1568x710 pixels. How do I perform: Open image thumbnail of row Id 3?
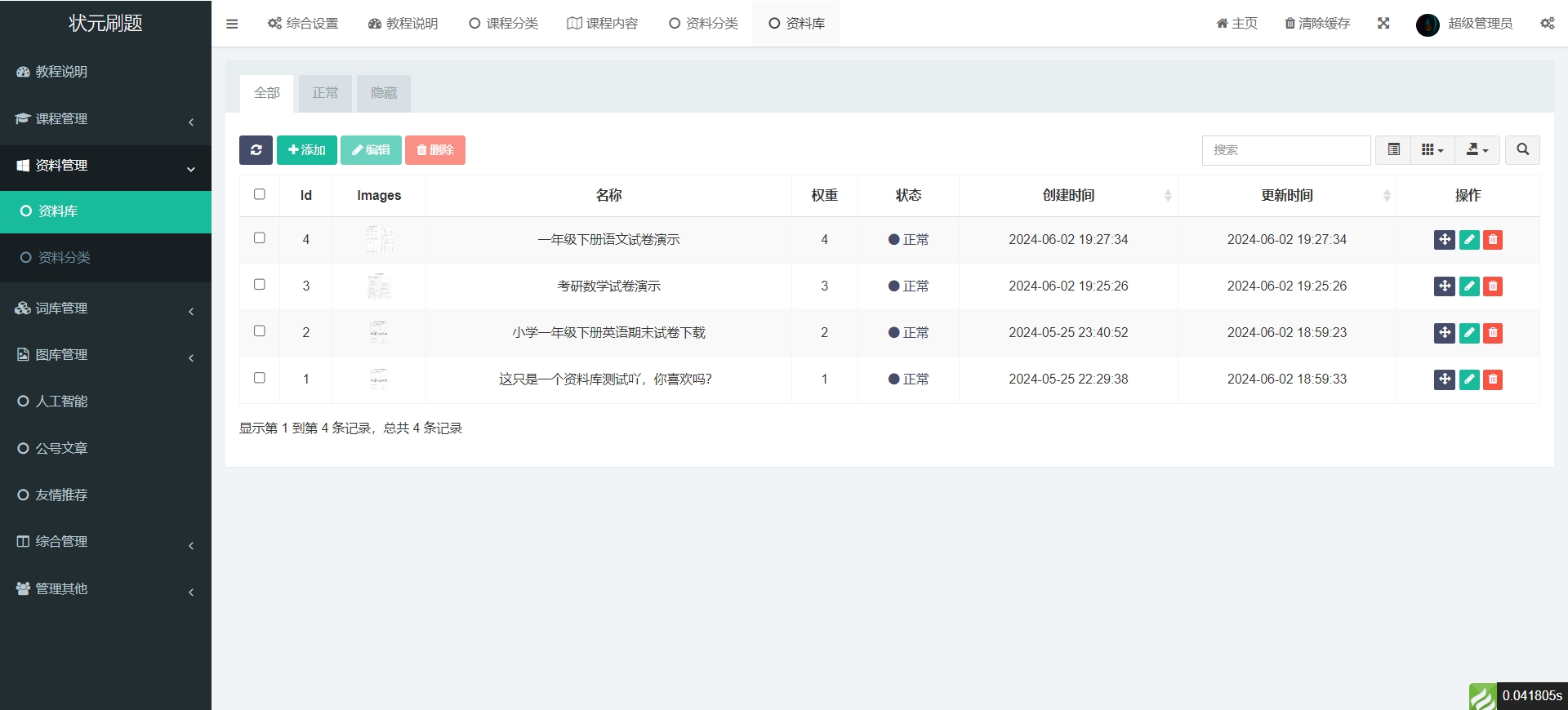[379, 286]
